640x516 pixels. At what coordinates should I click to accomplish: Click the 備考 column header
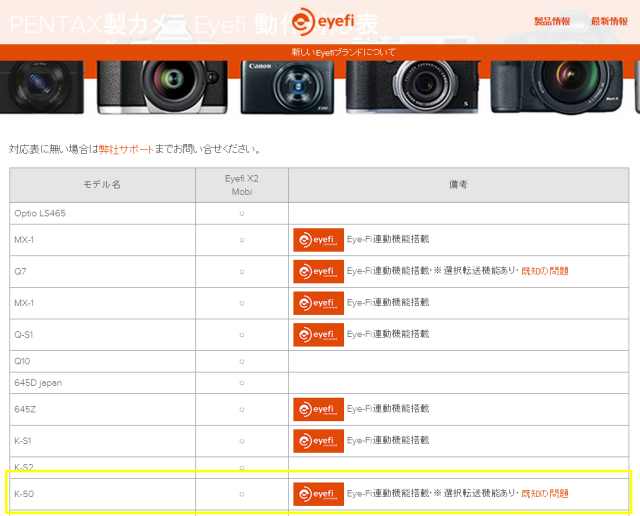tap(458, 185)
